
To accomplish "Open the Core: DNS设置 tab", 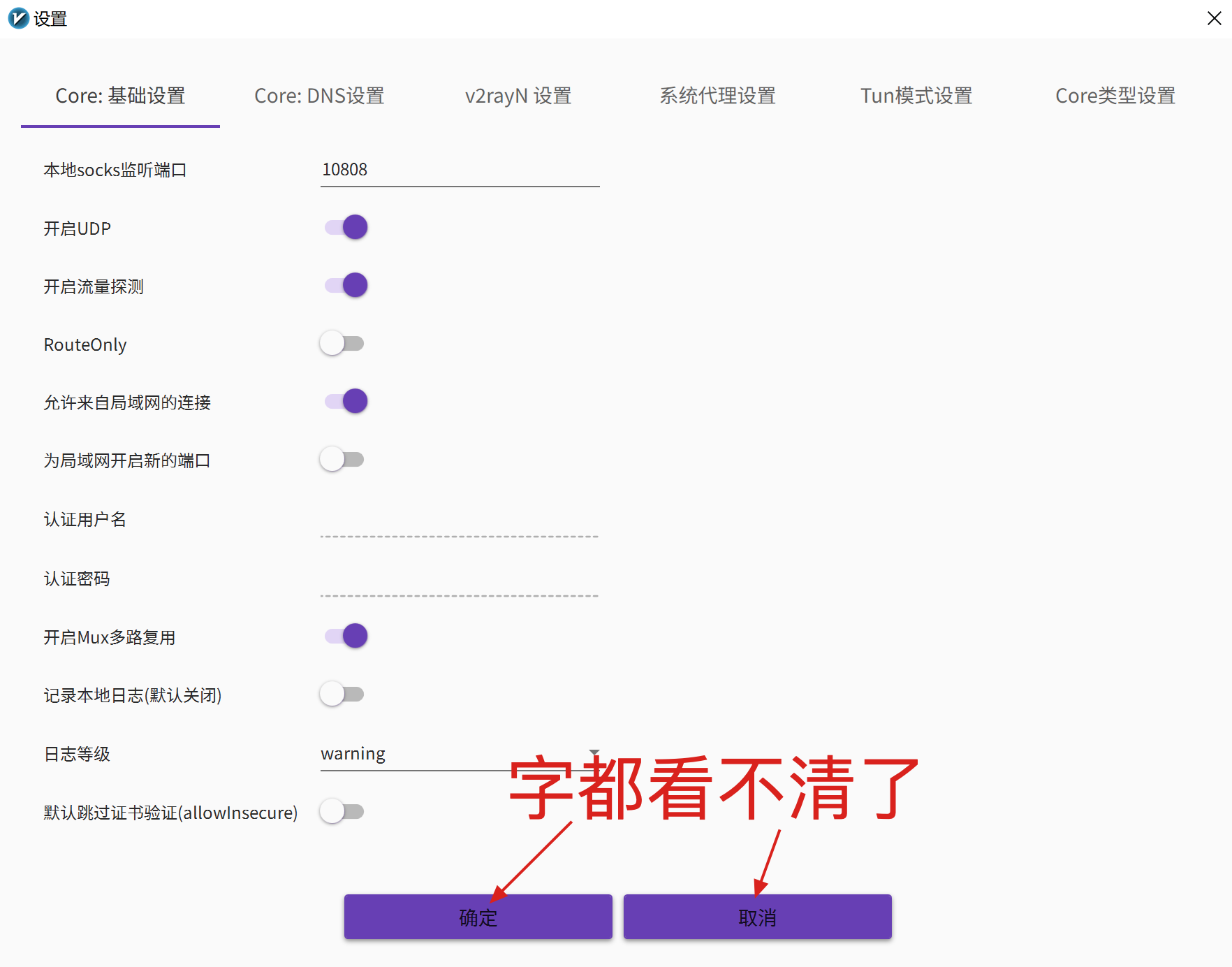I will pyautogui.click(x=319, y=96).
